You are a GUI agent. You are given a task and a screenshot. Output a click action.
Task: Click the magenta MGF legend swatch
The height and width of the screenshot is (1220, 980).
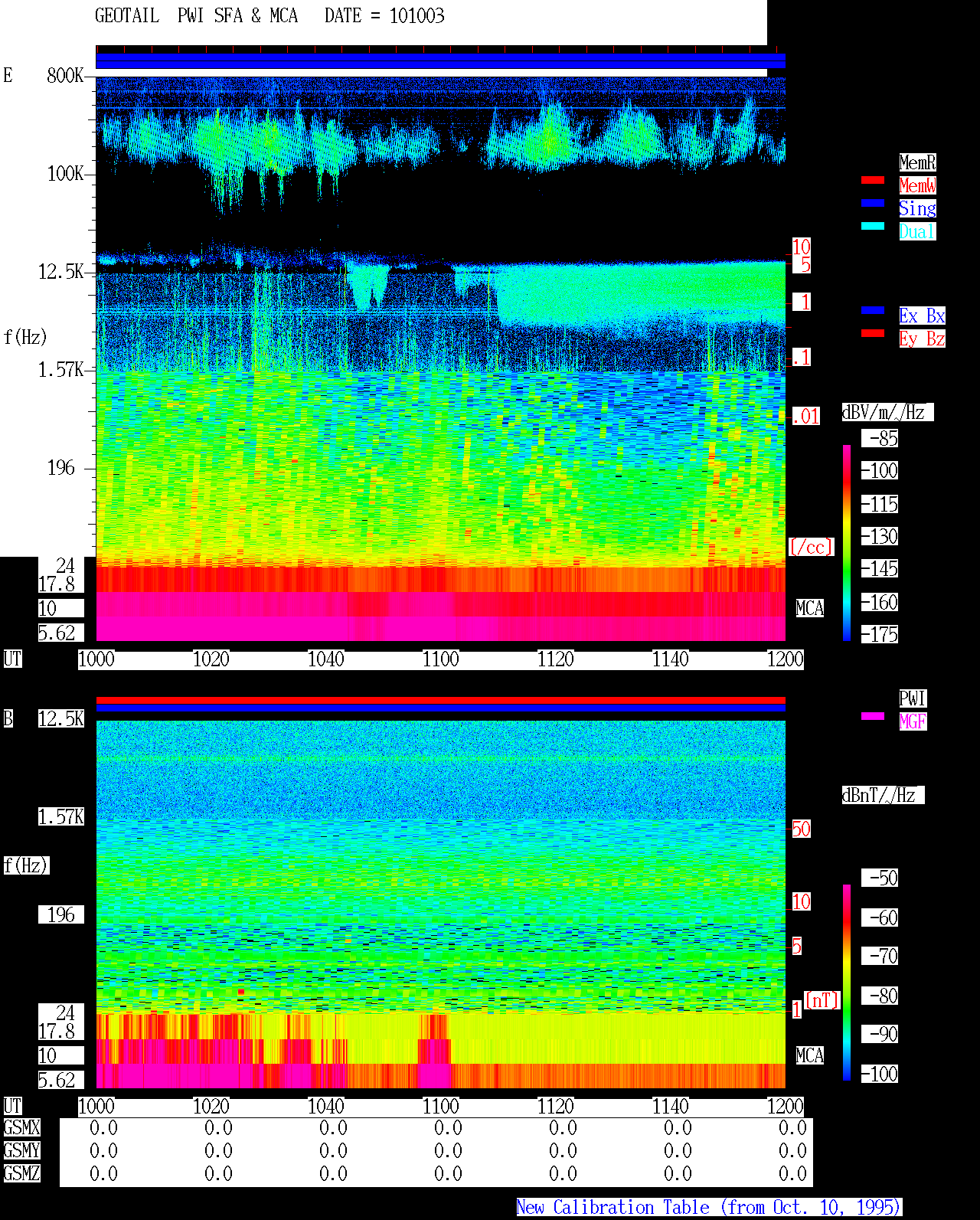873,716
